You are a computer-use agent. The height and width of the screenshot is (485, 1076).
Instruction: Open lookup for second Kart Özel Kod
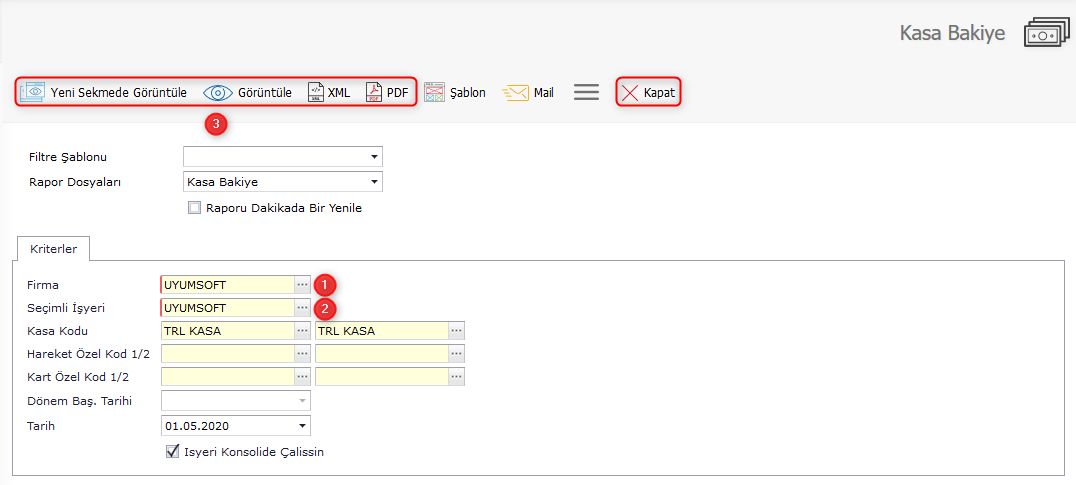(456, 377)
